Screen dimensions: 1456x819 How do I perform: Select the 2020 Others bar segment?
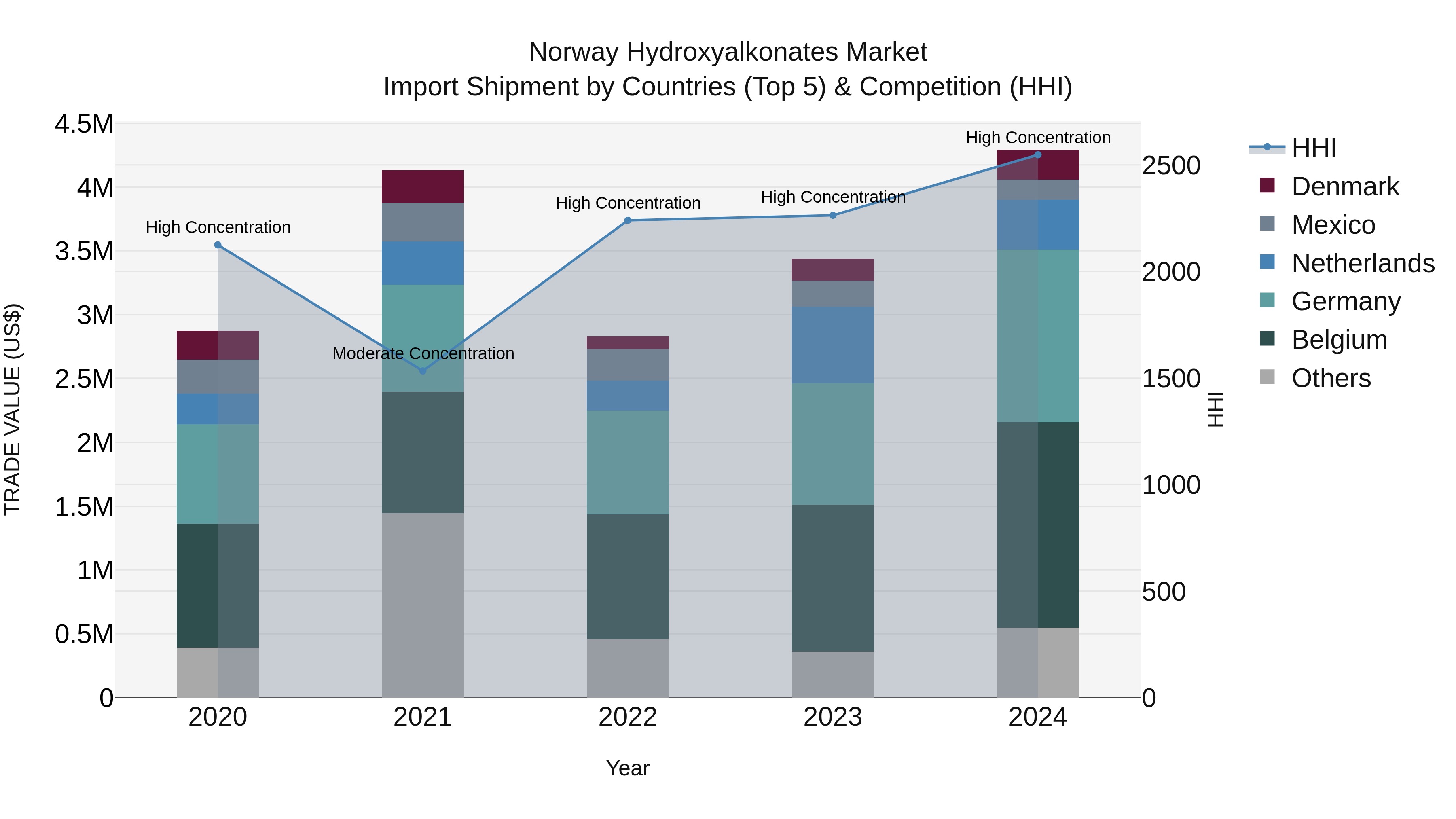(218, 673)
